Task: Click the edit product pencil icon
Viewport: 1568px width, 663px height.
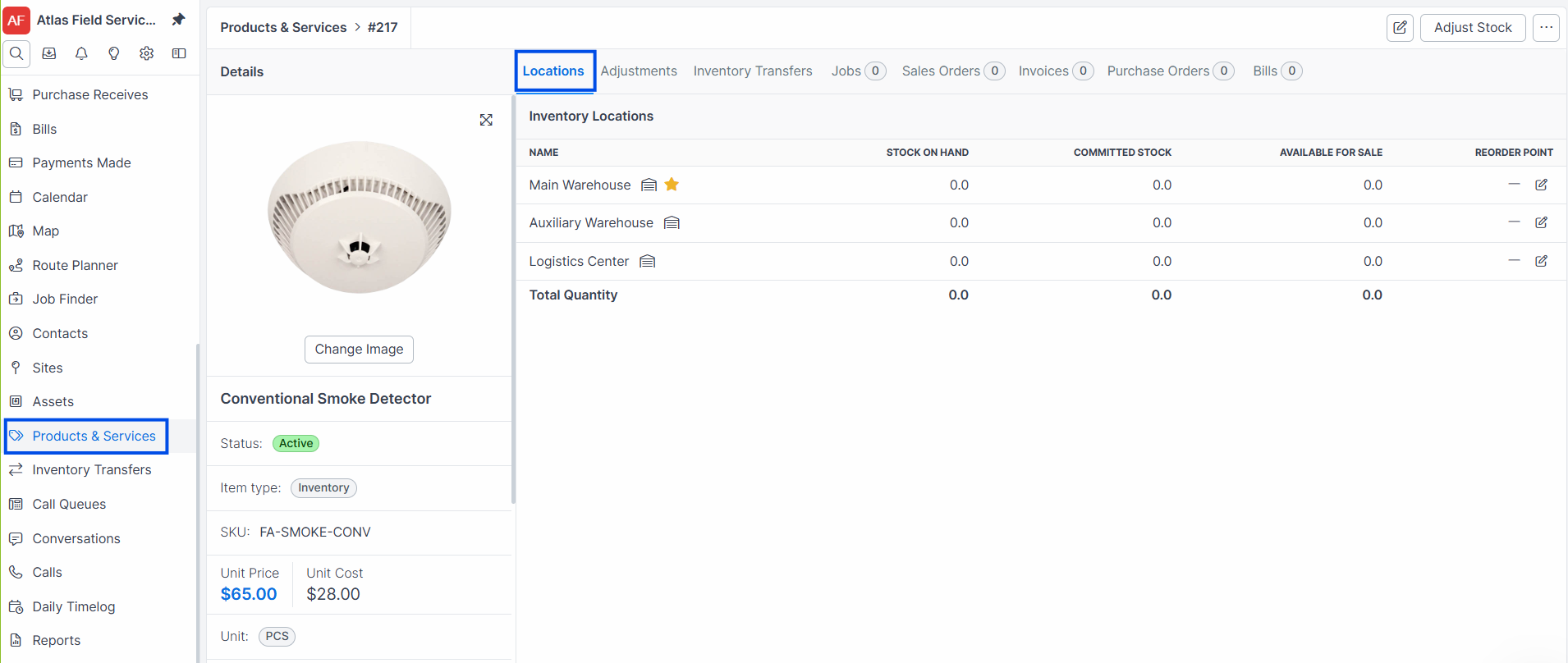Action: [x=1400, y=28]
